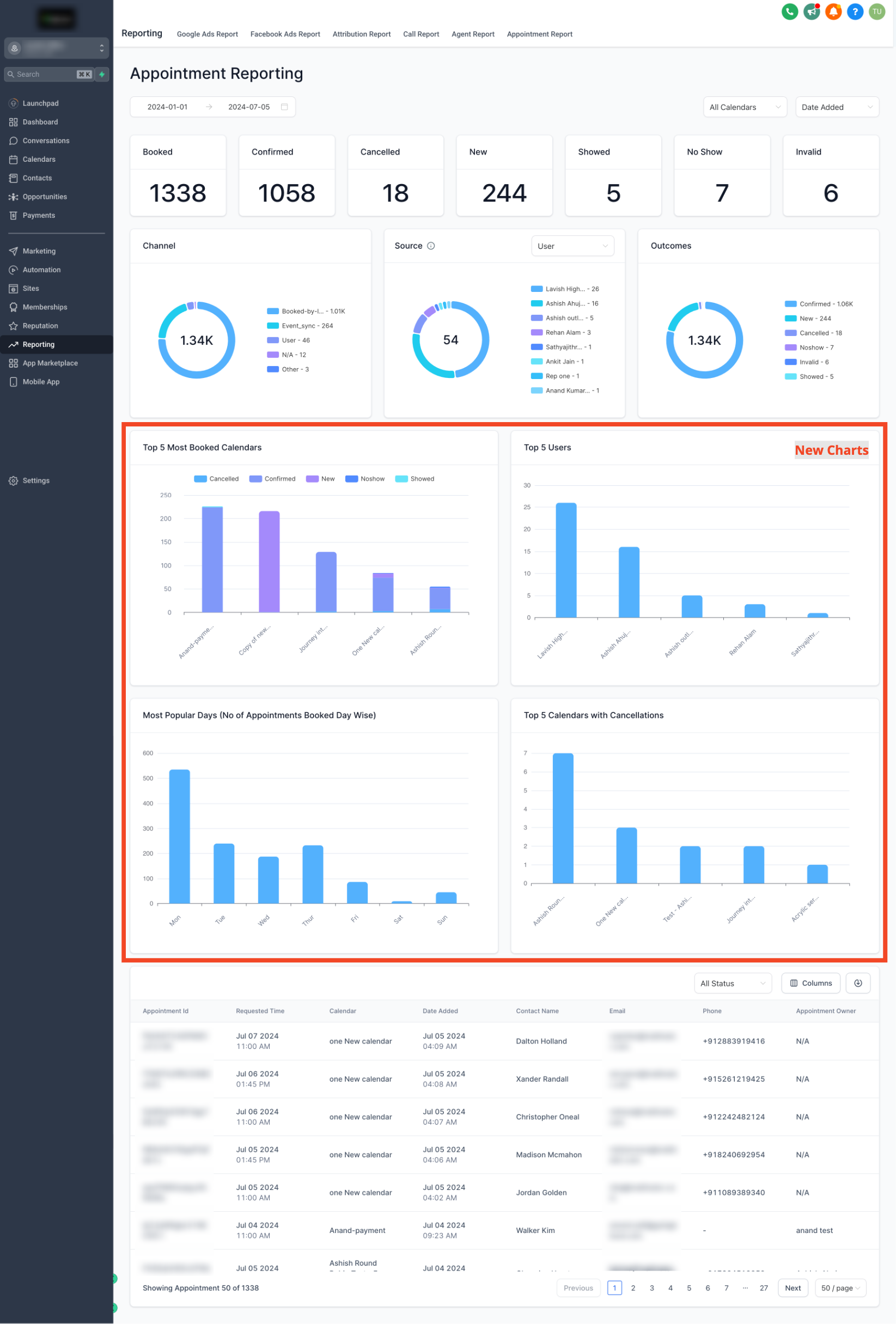Click the Memberships sidebar icon
Viewport: 896px width, 1324px height.
pos(13,307)
